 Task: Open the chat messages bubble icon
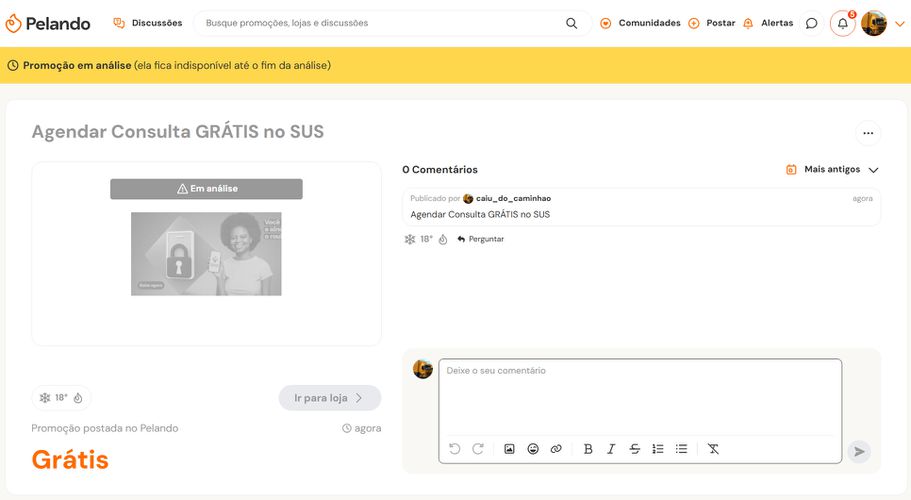click(812, 23)
